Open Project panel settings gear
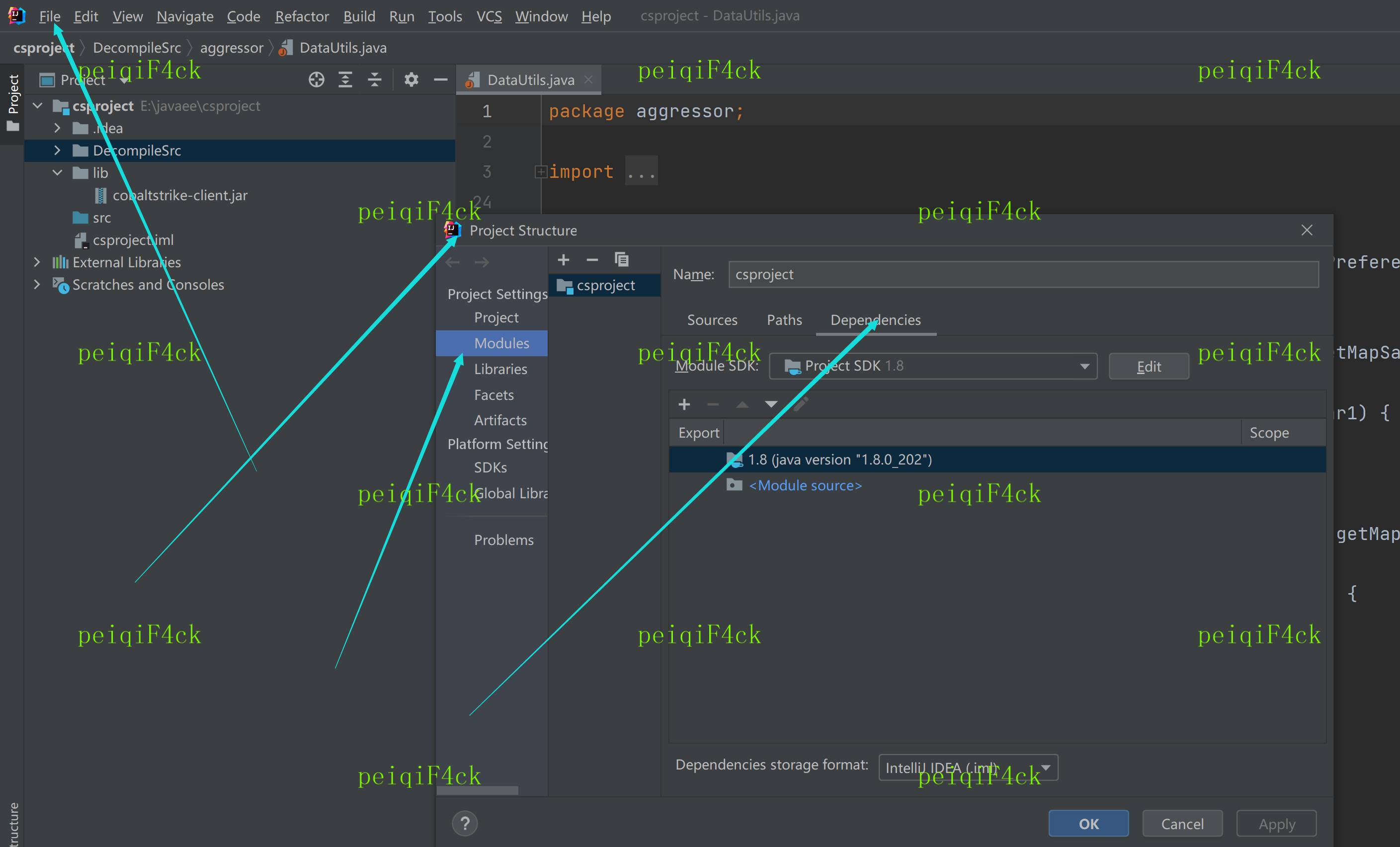This screenshot has width=1400, height=847. (x=412, y=80)
